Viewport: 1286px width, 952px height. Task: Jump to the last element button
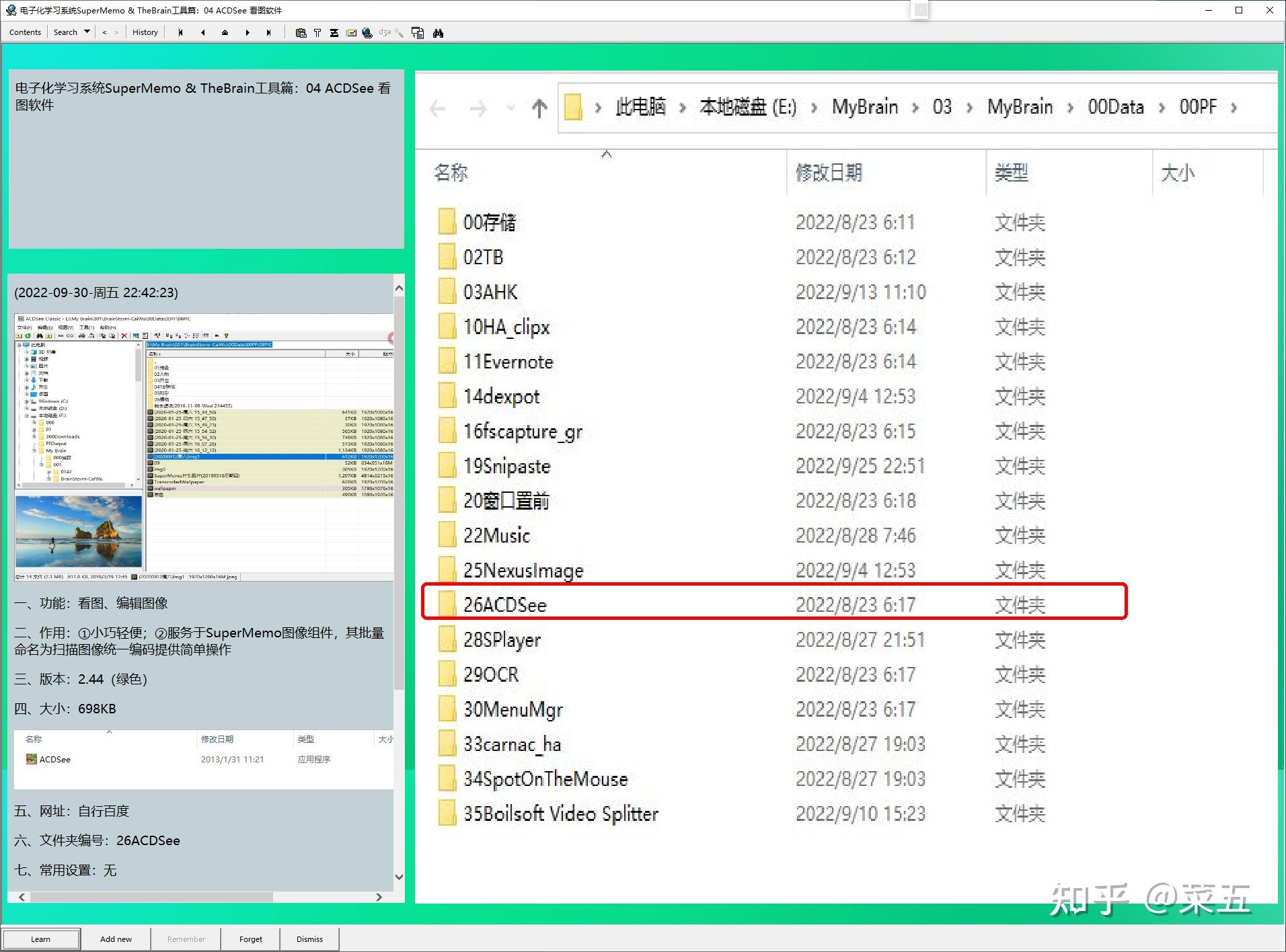pos(268,32)
